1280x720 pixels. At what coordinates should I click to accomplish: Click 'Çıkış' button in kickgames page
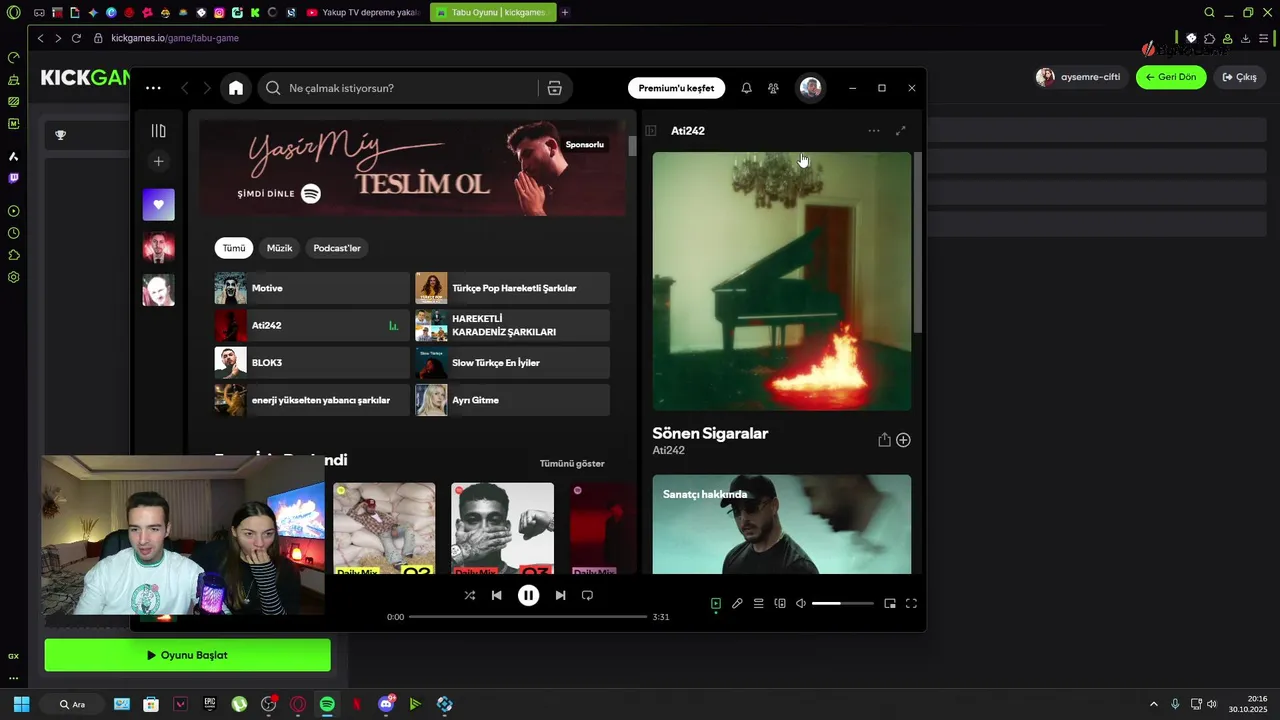coord(1239,77)
